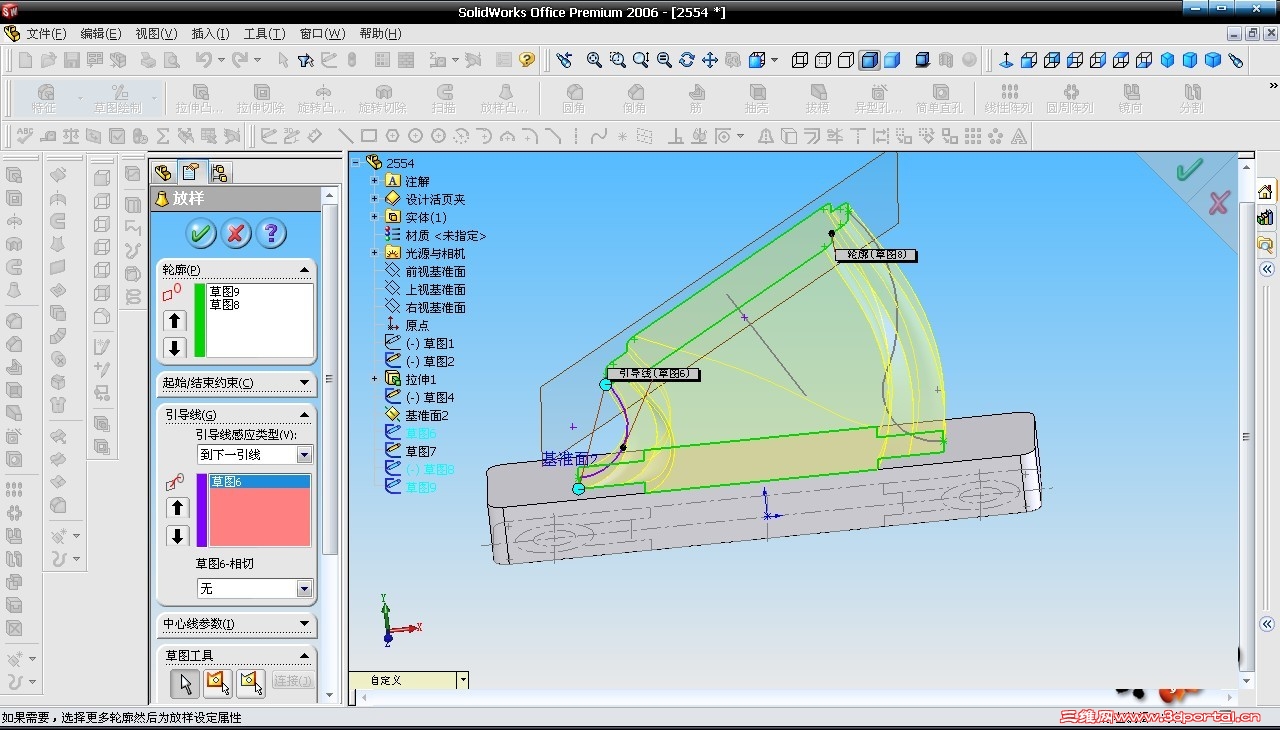Confirm the feature with the corner green checkmark

pyautogui.click(x=1189, y=171)
